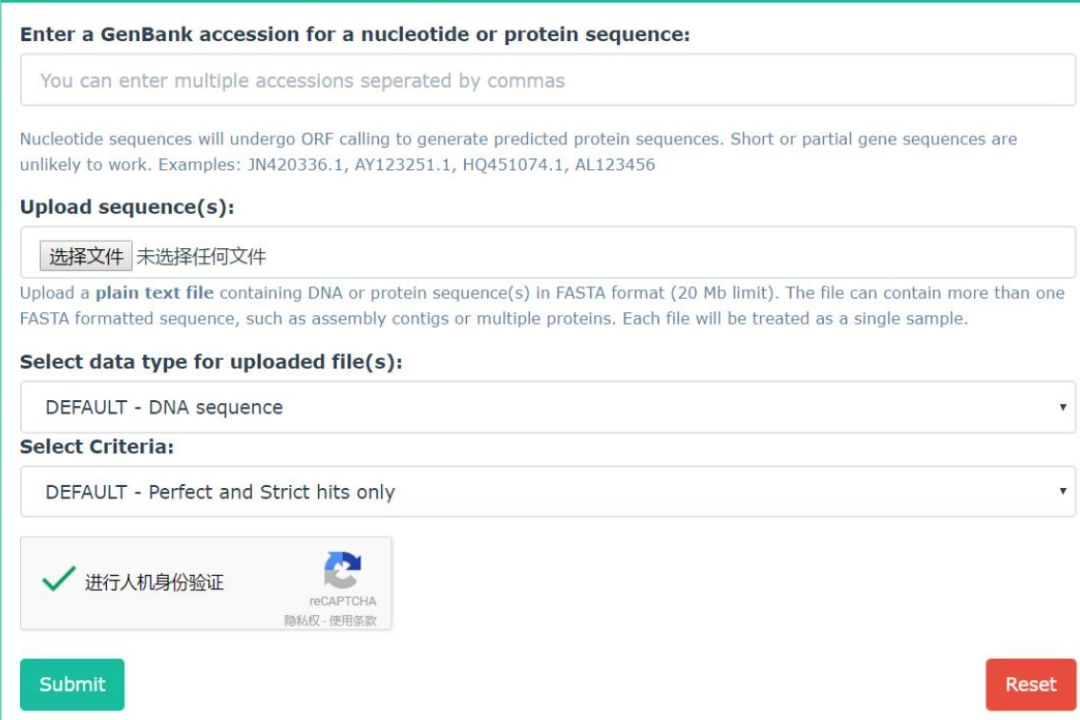The width and height of the screenshot is (1080, 720).
Task: Click the red Reset button
Action: tap(1030, 684)
